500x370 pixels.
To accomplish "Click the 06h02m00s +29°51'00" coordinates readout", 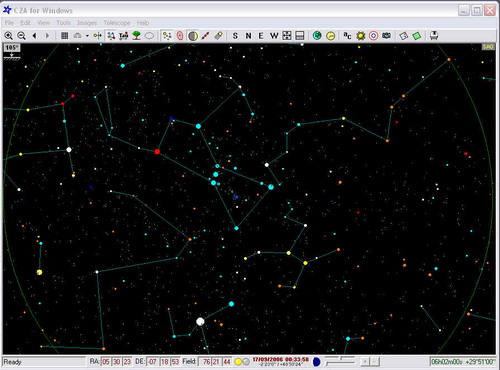I will [x=463, y=362].
